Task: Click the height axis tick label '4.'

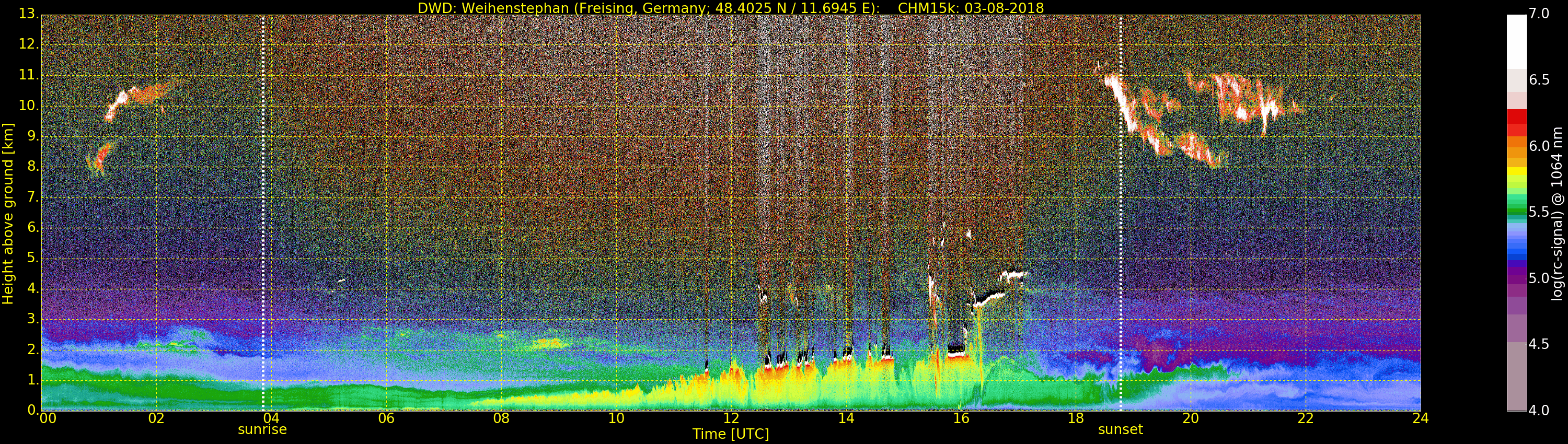Action: tap(33, 288)
